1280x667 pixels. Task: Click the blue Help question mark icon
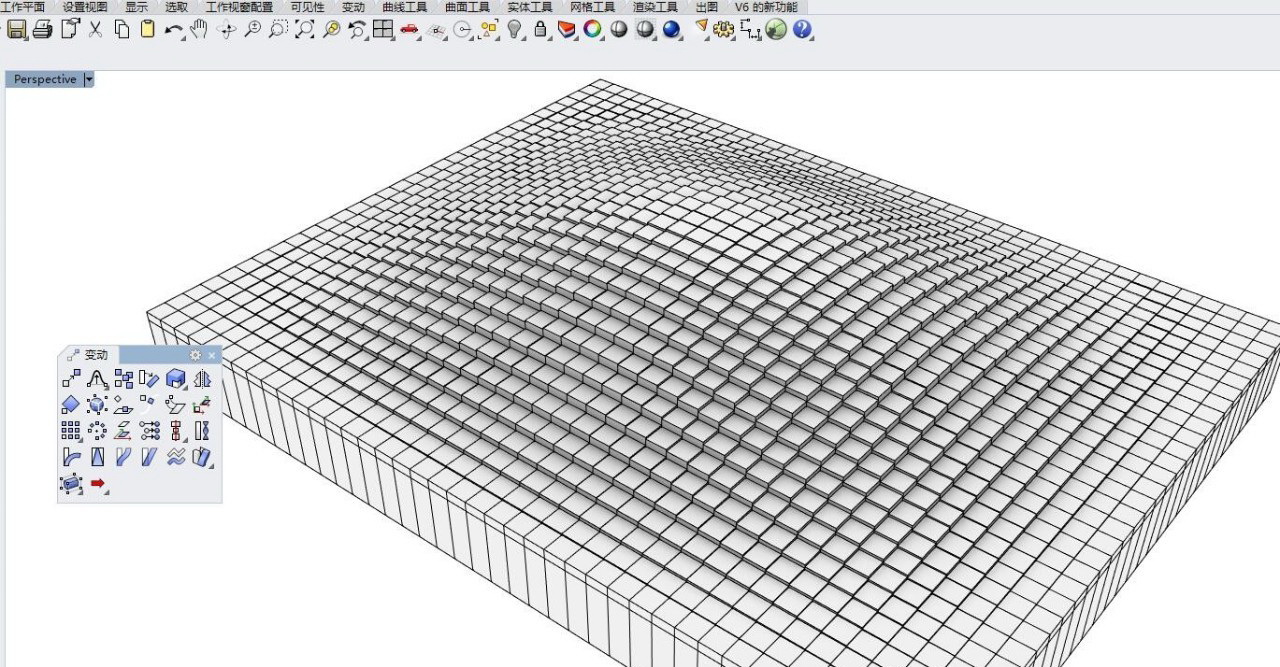click(801, 30)
